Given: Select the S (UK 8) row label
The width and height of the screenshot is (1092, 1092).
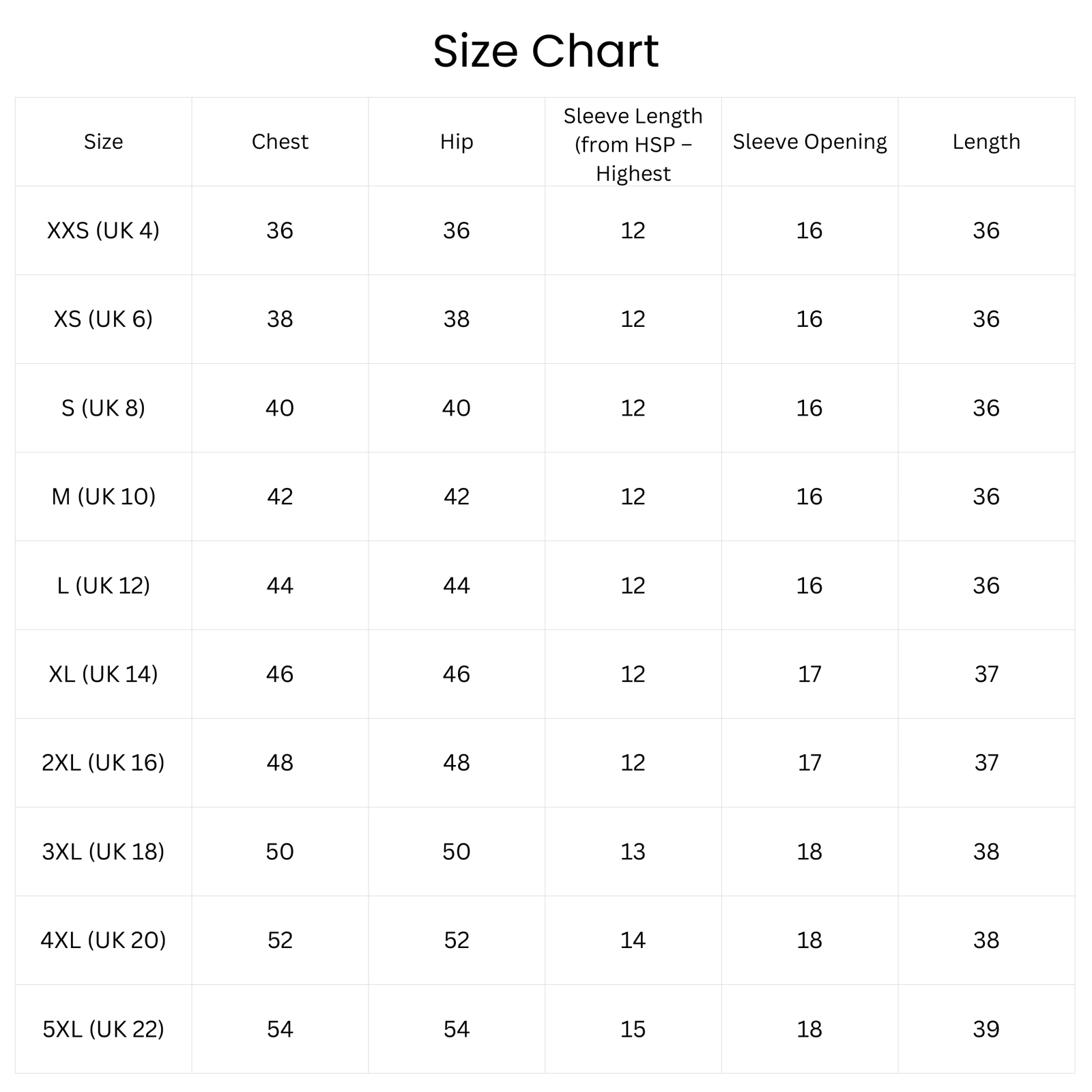Looking at the screenshot, I should click(104, 408).
